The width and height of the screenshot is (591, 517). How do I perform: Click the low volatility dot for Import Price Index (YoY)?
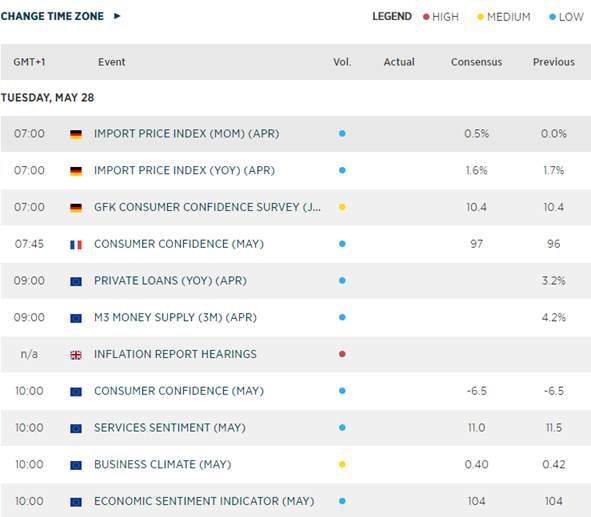[342, 170]
